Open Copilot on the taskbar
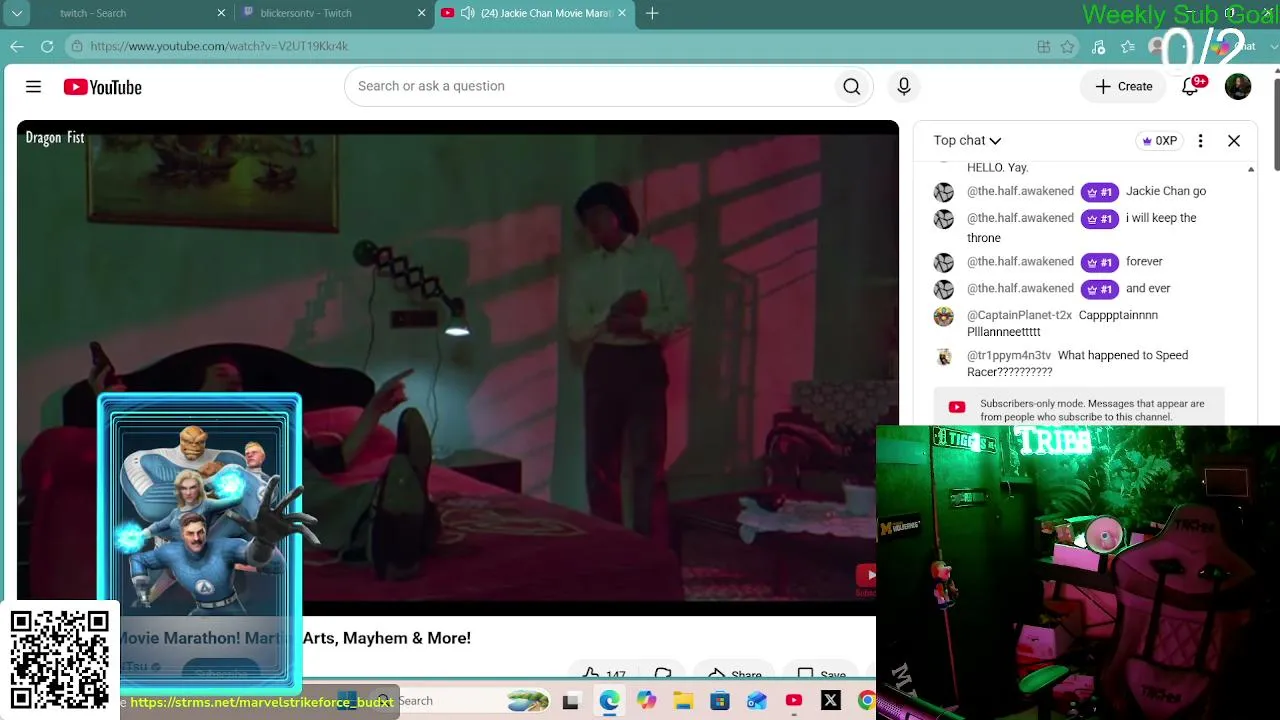This screenshot has width=1280, height=720. tap(646, 701)
